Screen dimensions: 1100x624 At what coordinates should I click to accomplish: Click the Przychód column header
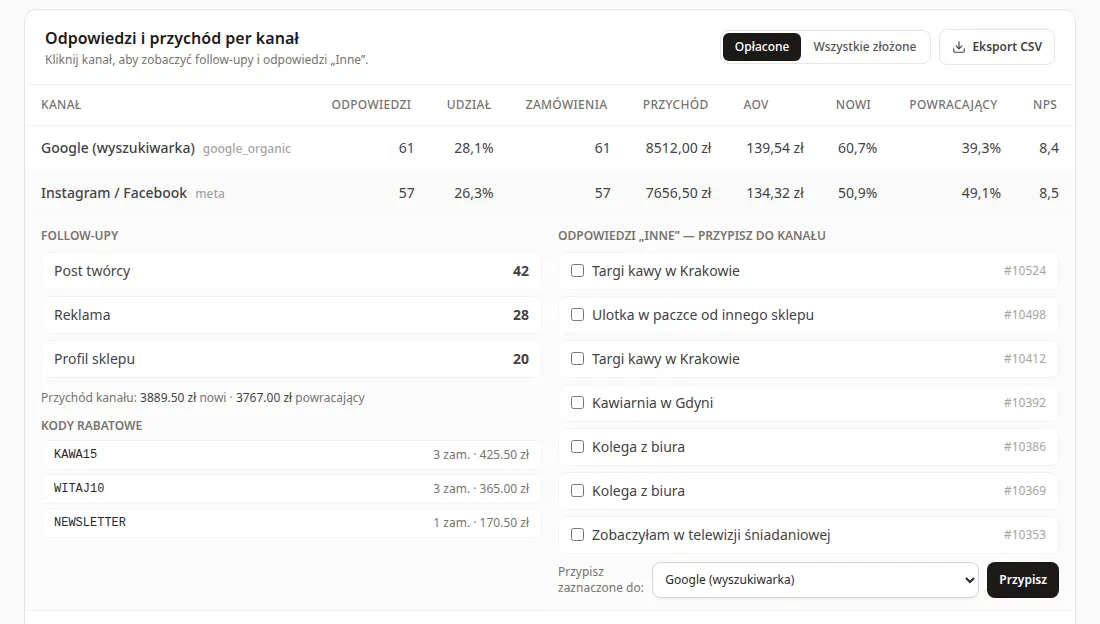click(x=675, y=105)
